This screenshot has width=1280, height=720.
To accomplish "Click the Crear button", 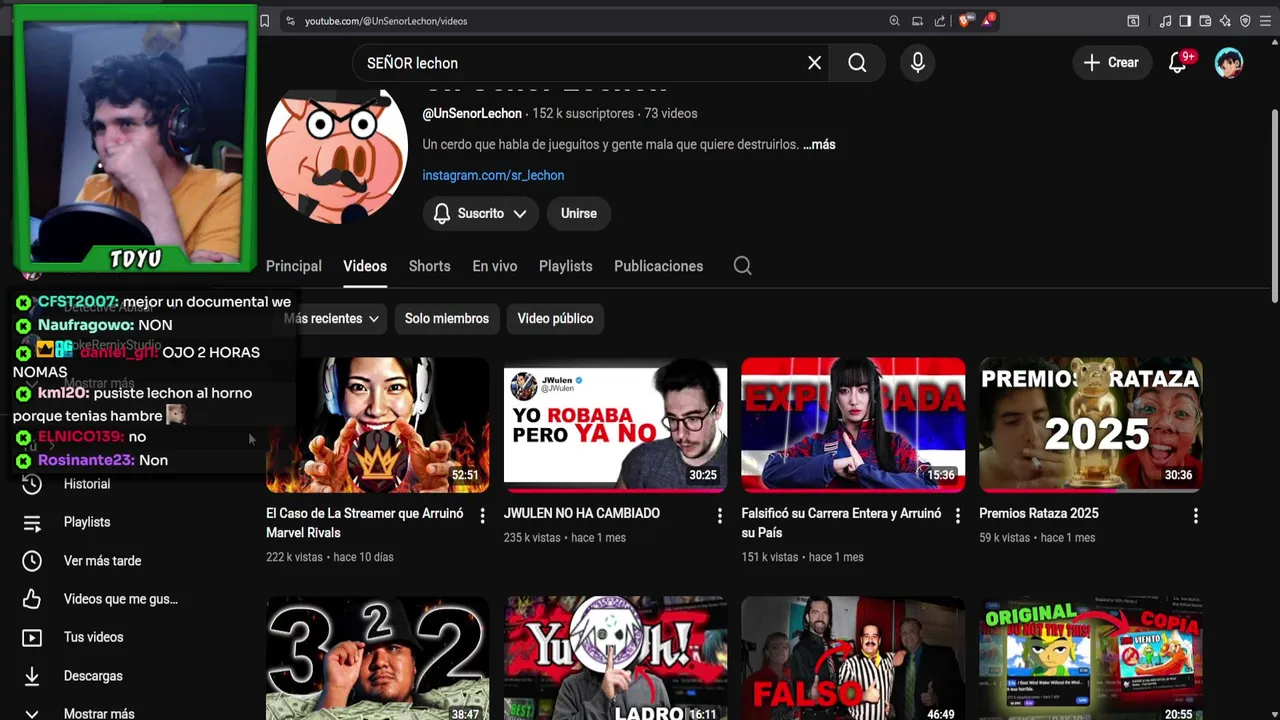I will 1111,63.
